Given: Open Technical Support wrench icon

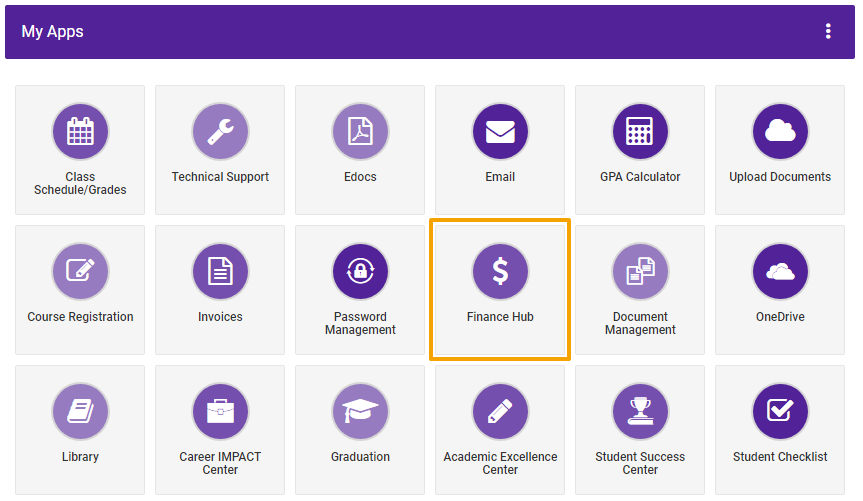Looking at the screenshot, I should coord(220,132).
